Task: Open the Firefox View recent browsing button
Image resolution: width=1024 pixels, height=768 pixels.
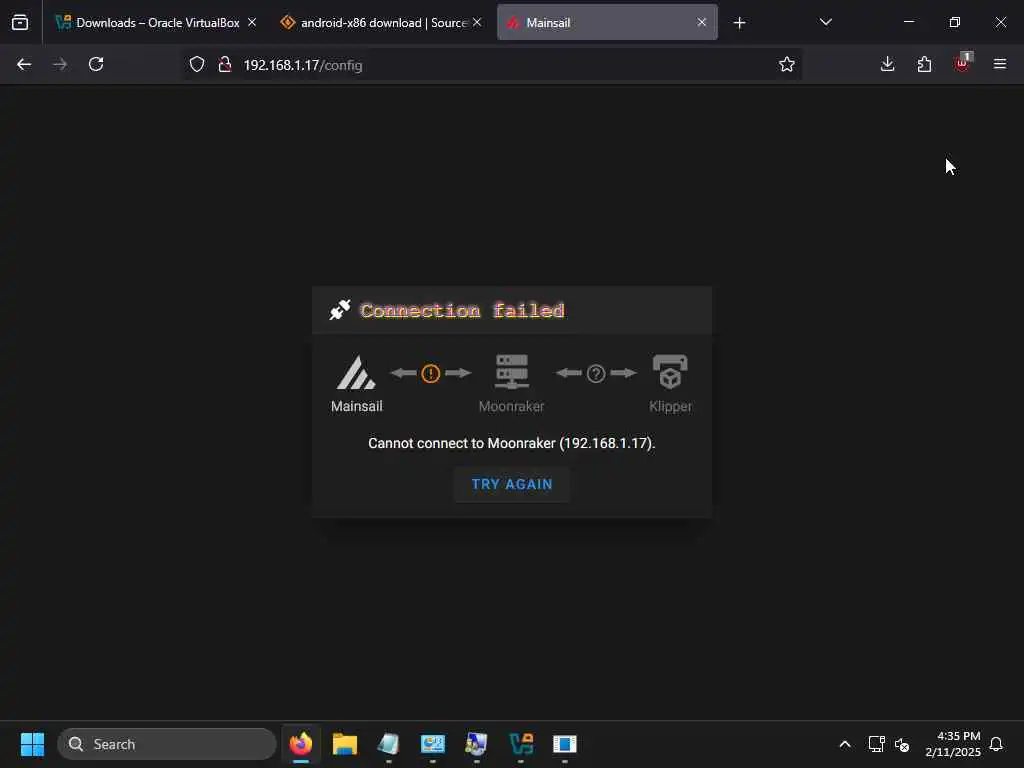Action: click(20, 22)
